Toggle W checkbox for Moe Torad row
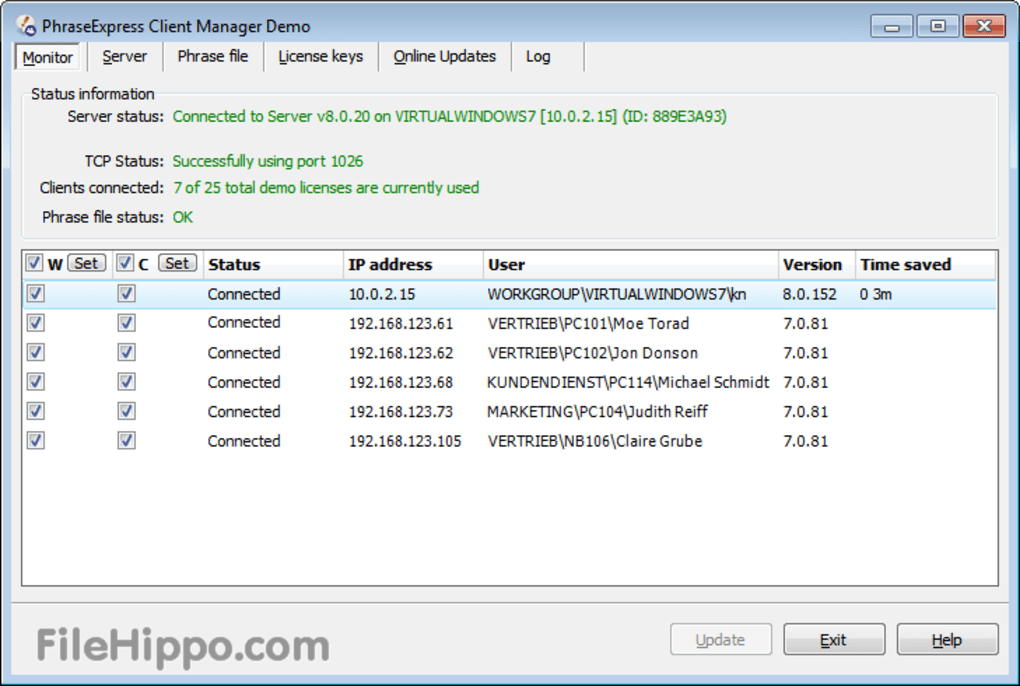 click(36, 323)
